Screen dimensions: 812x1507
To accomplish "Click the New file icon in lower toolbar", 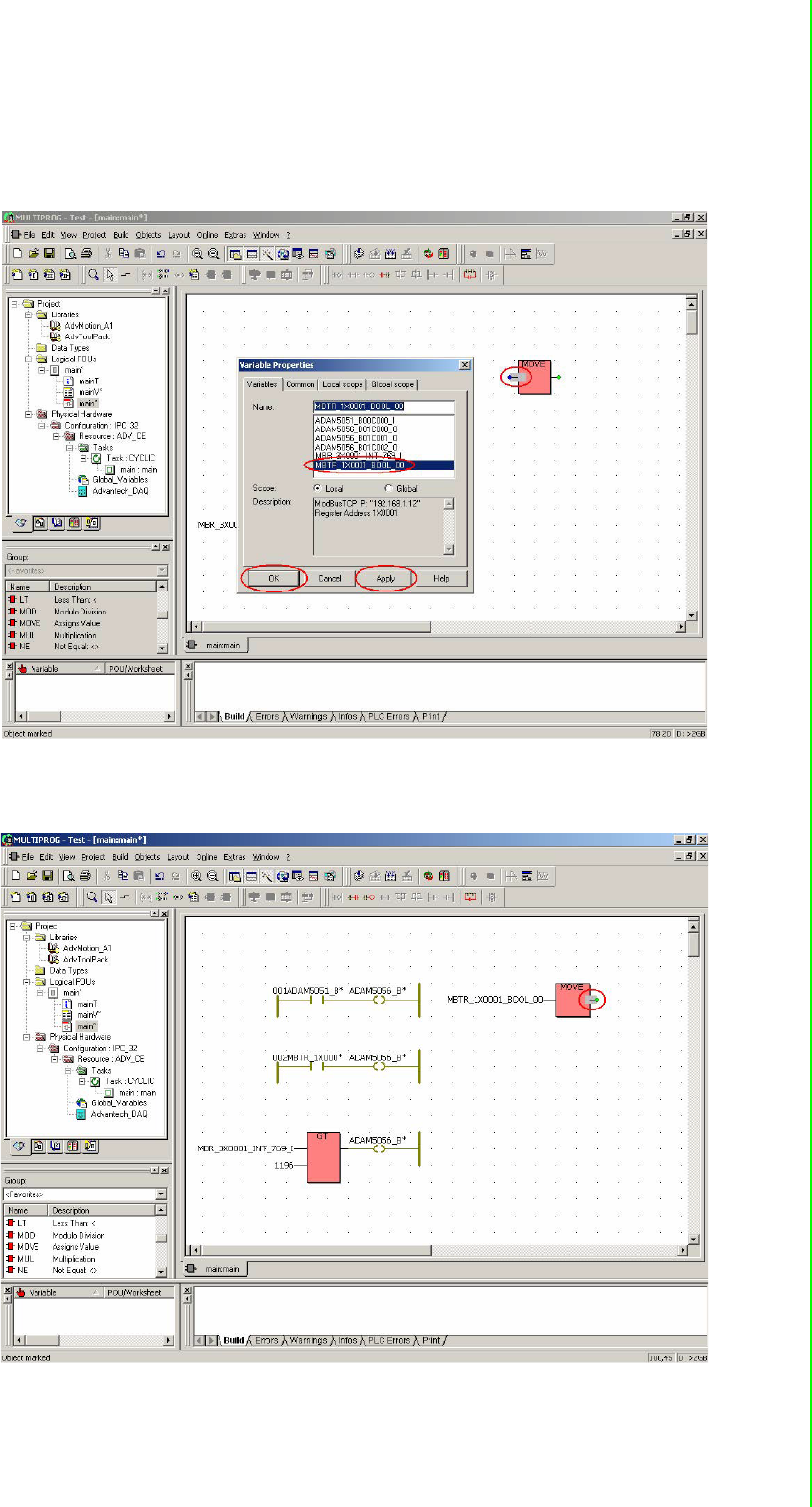I will 17,876.
